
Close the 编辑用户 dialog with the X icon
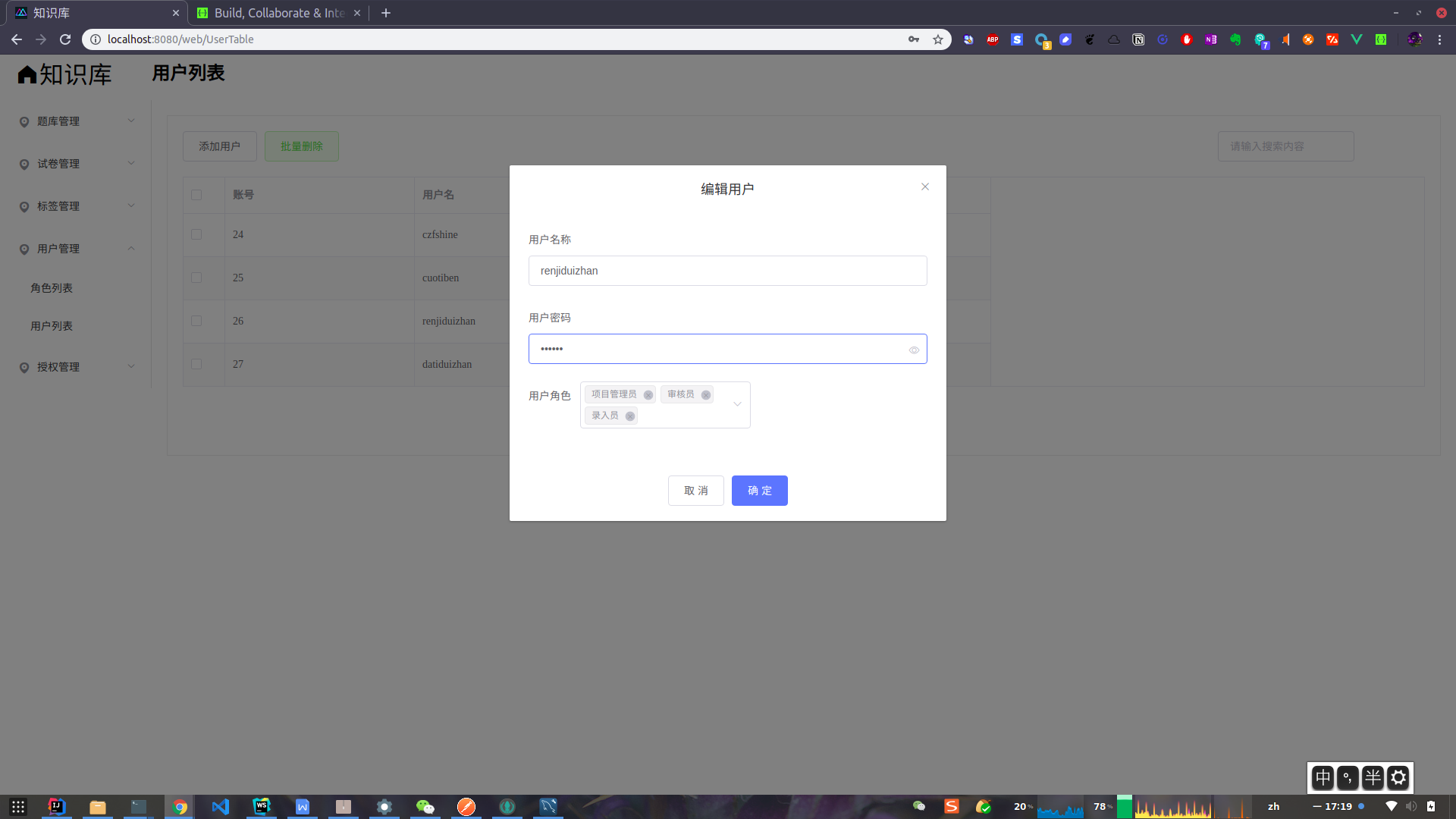[x=924, y=187]
